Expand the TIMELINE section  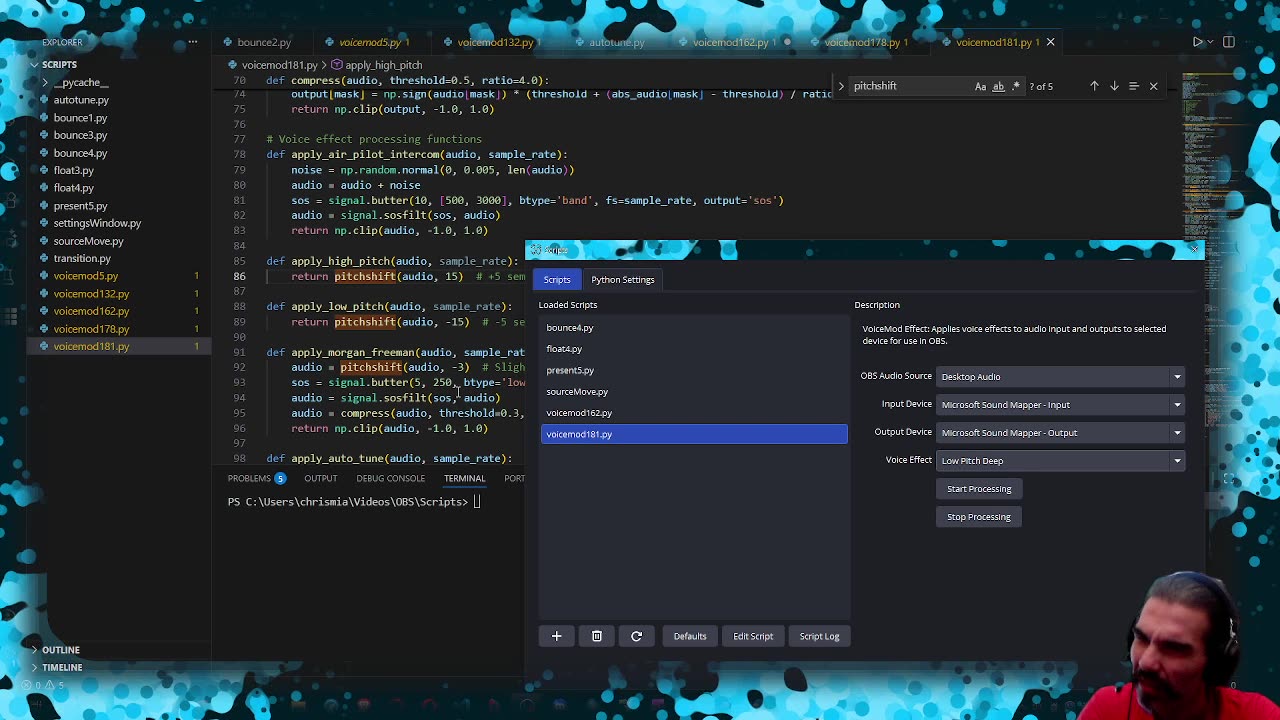62,667
